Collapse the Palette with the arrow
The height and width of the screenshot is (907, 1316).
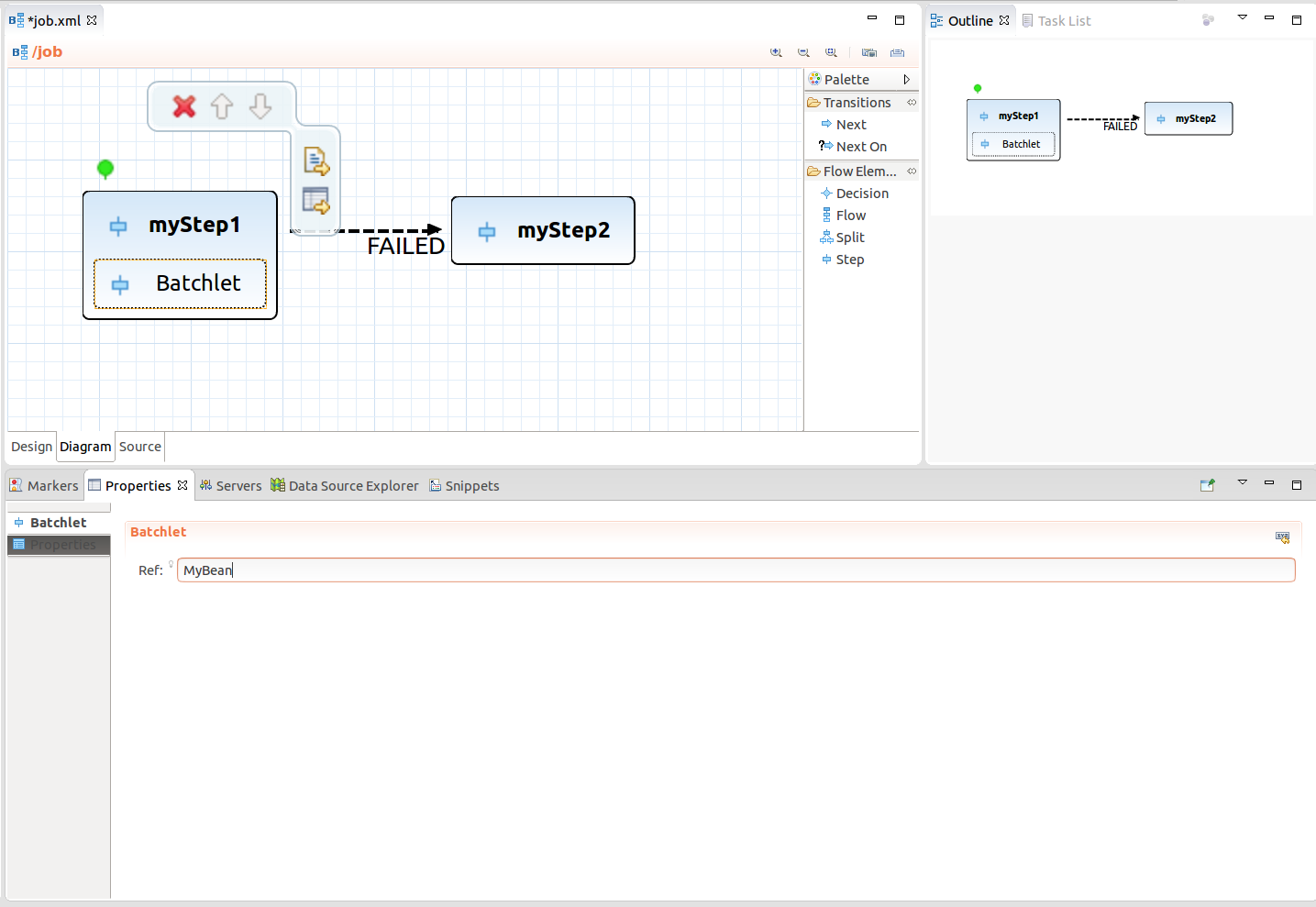pyautogui.click(x=906, y=80)
